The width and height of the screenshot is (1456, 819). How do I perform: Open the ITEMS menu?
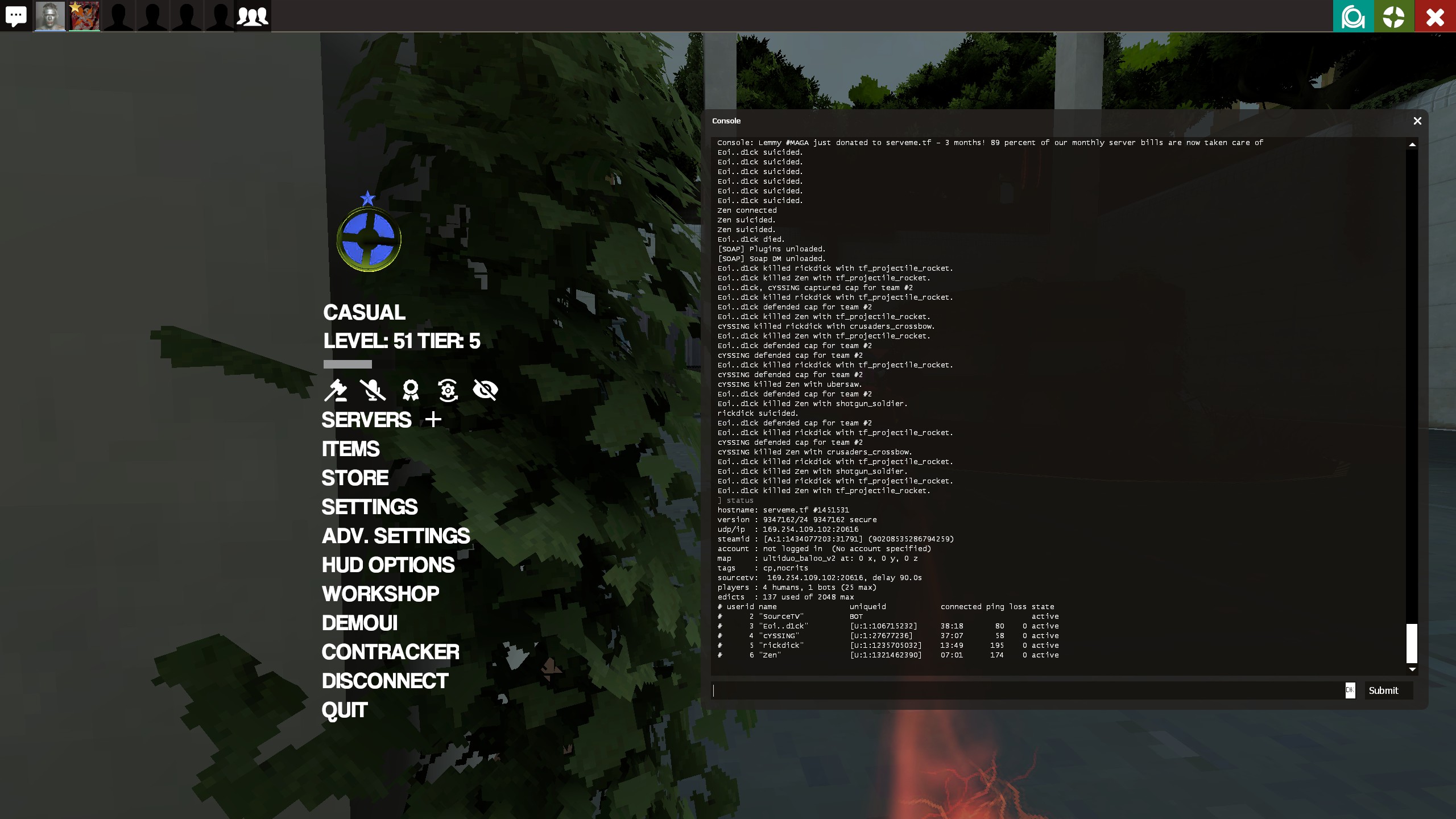coord(350,449)
